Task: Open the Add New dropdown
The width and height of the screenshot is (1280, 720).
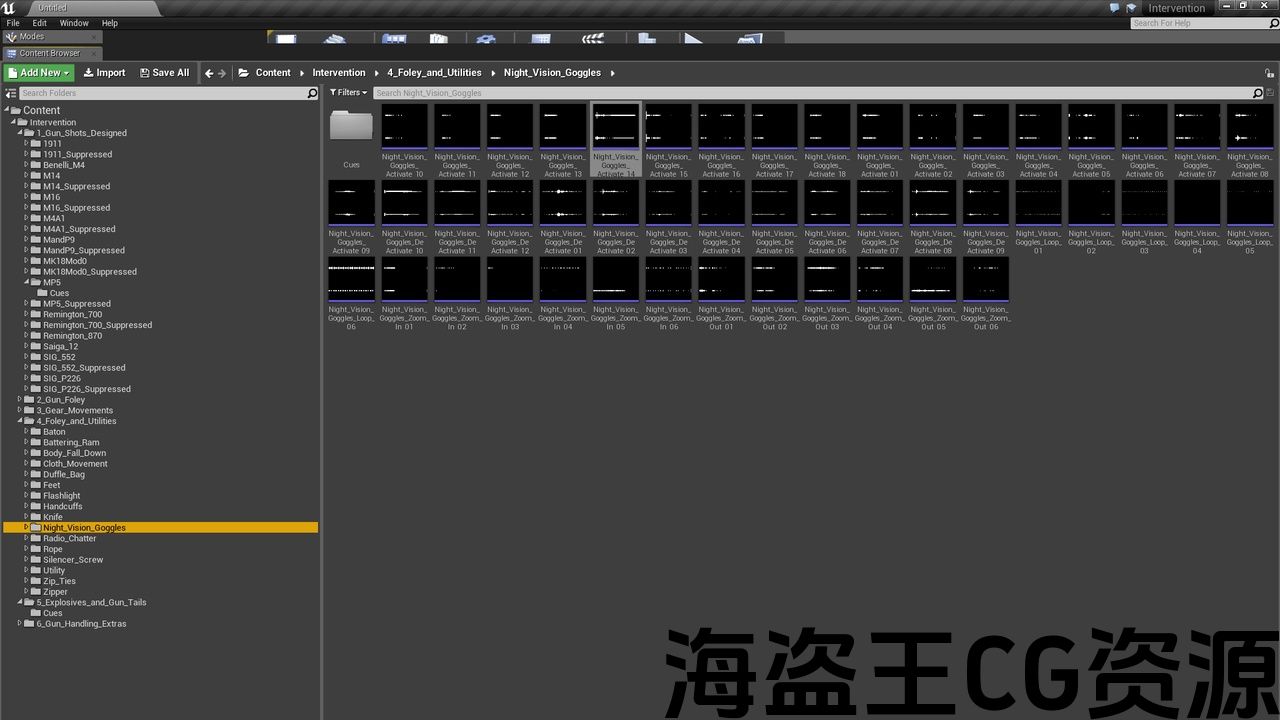Action: [39, 73]
